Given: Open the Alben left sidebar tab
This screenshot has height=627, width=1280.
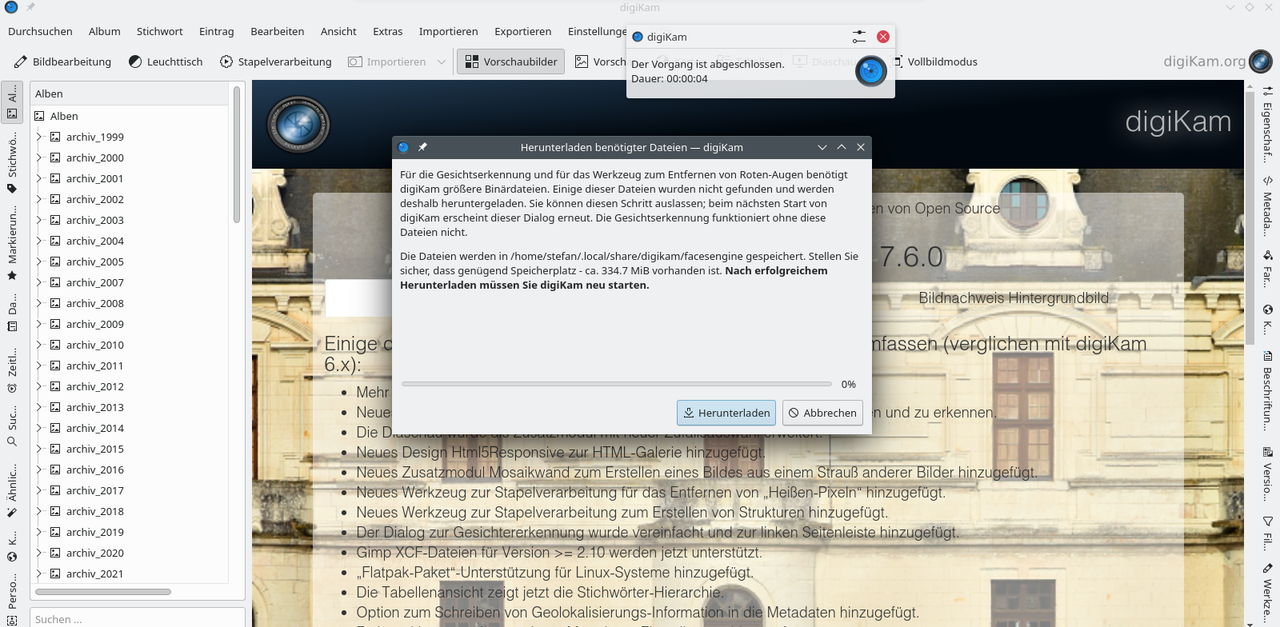Looking at the screenshot, I should (x=12, y=104).
